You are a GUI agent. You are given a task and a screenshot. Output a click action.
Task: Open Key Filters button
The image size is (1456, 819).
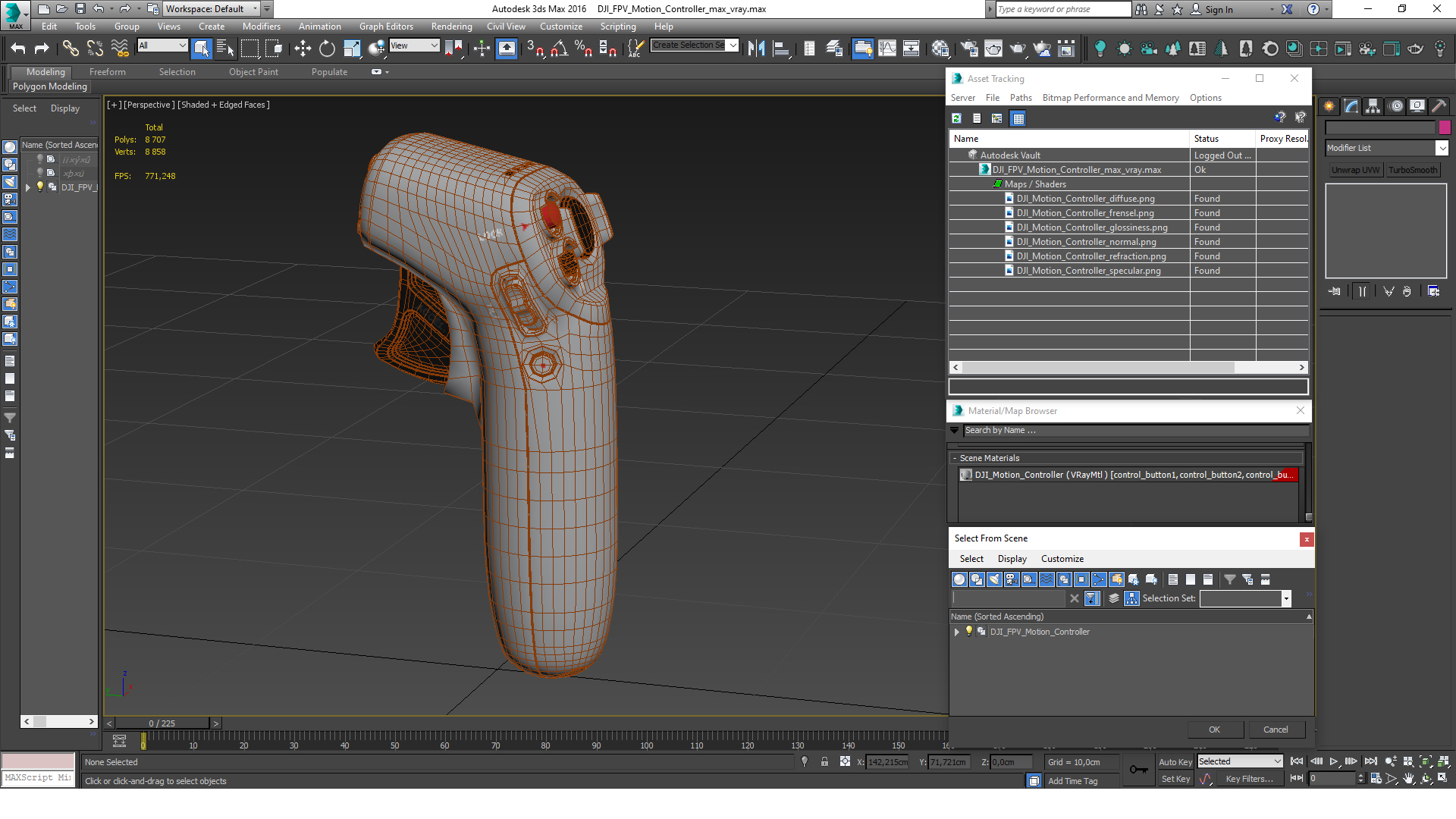click(x=1249, y=779)
